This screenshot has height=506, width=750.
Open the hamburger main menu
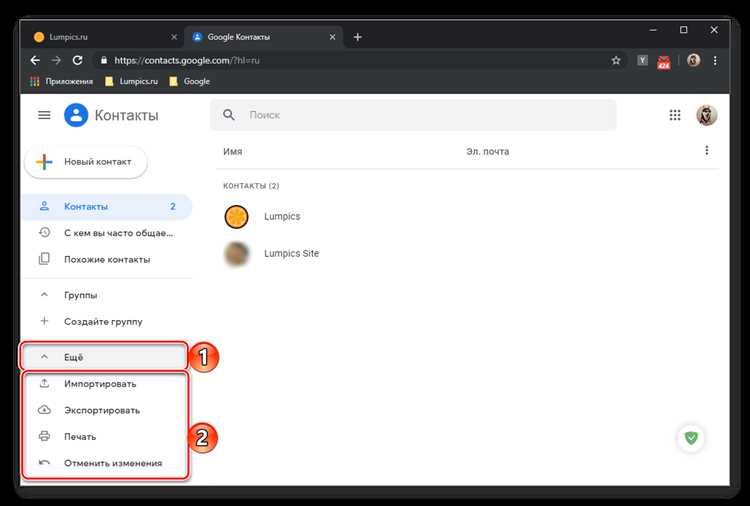click(x=44, y=115)
